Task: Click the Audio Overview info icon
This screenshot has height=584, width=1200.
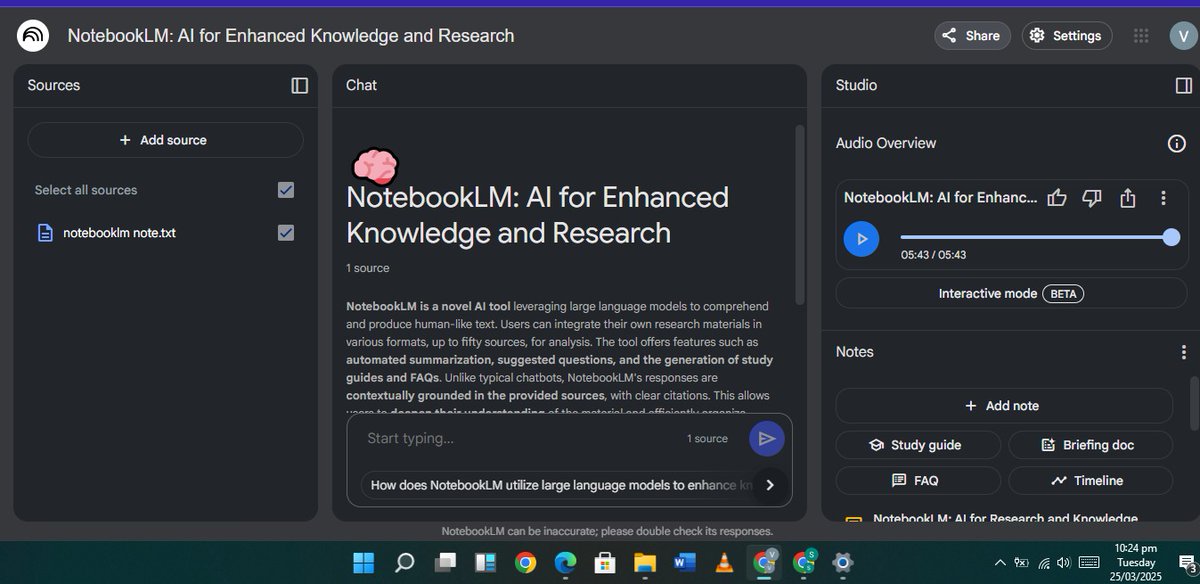Action: (x=1177, y=144)
